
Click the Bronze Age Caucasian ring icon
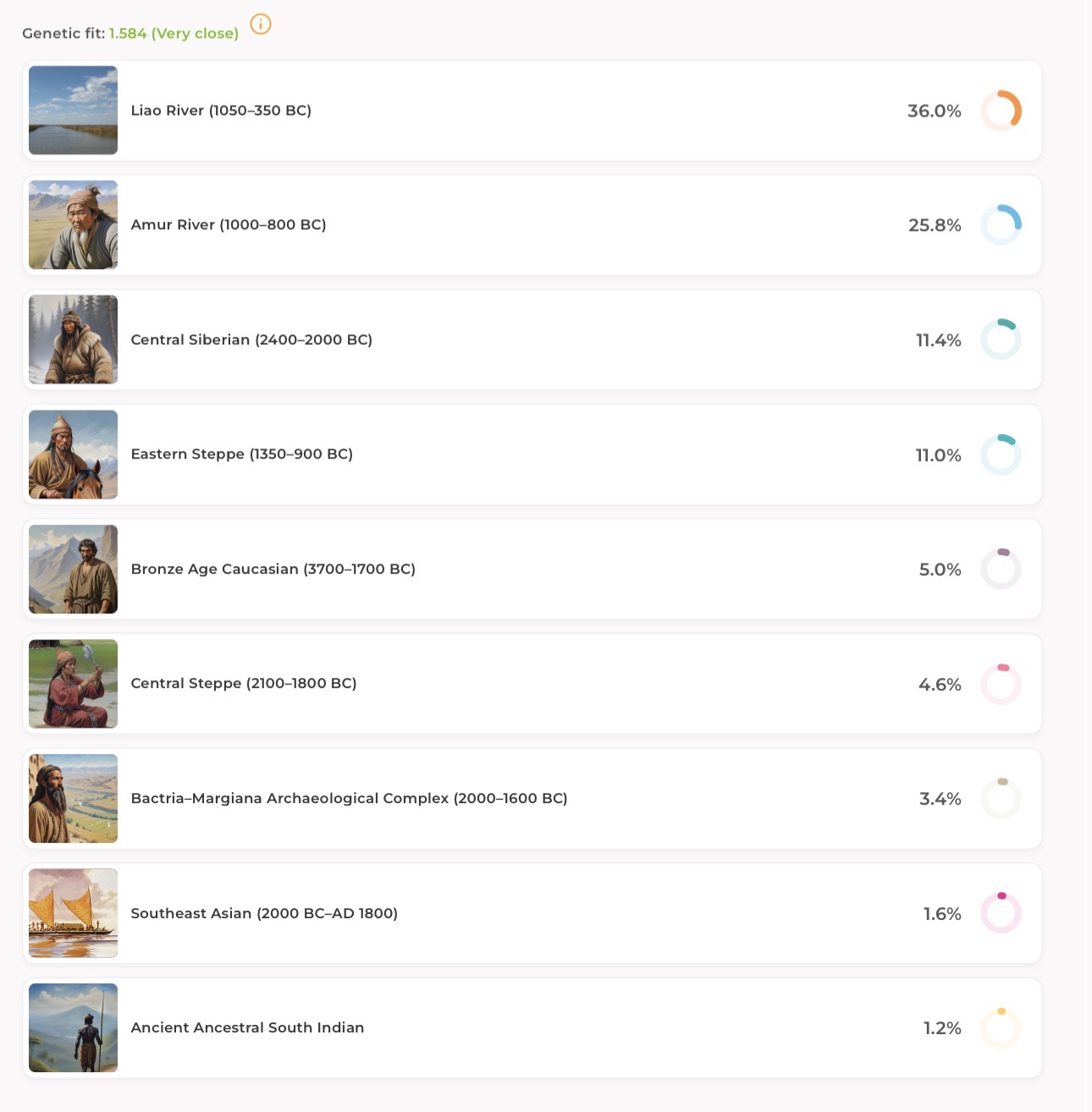[x=1001, y=569]
